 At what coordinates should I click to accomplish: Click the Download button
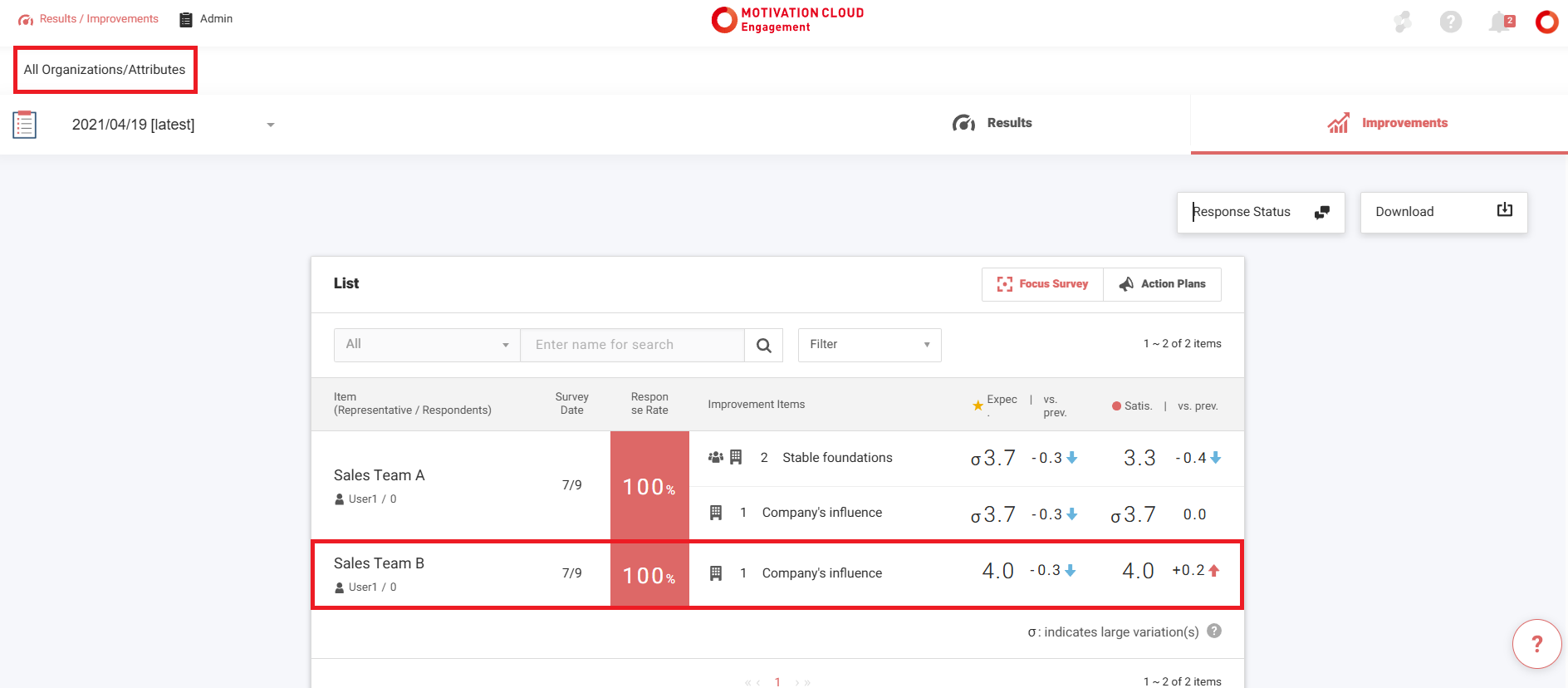pyautogui.click(x=1443, y=212)
